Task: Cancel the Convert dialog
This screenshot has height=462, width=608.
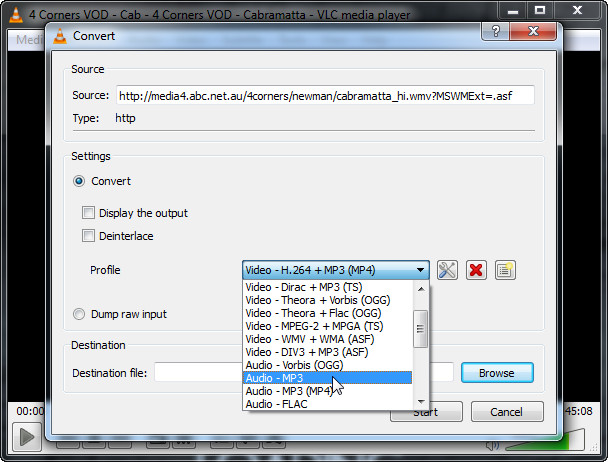Action: coord(507,412)
